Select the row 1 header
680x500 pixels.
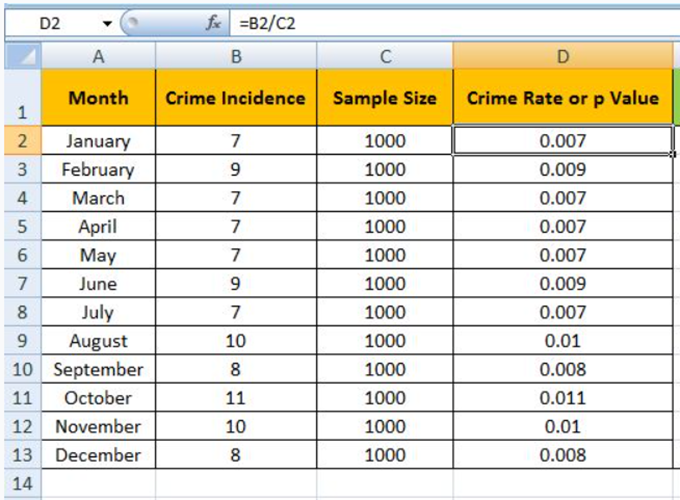tap(21, 98)
